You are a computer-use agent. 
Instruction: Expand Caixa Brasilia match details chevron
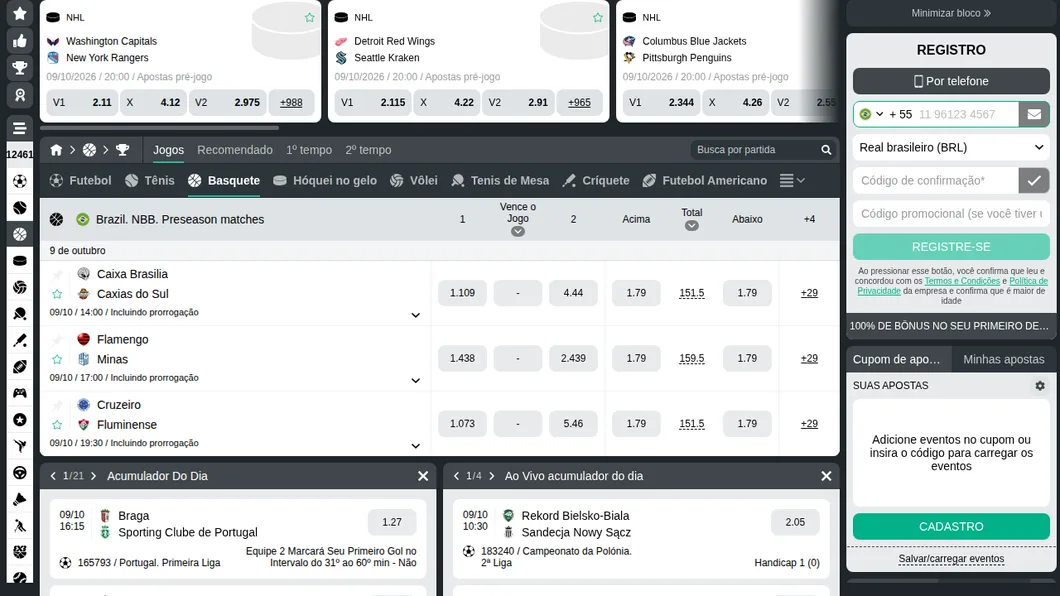416,315
